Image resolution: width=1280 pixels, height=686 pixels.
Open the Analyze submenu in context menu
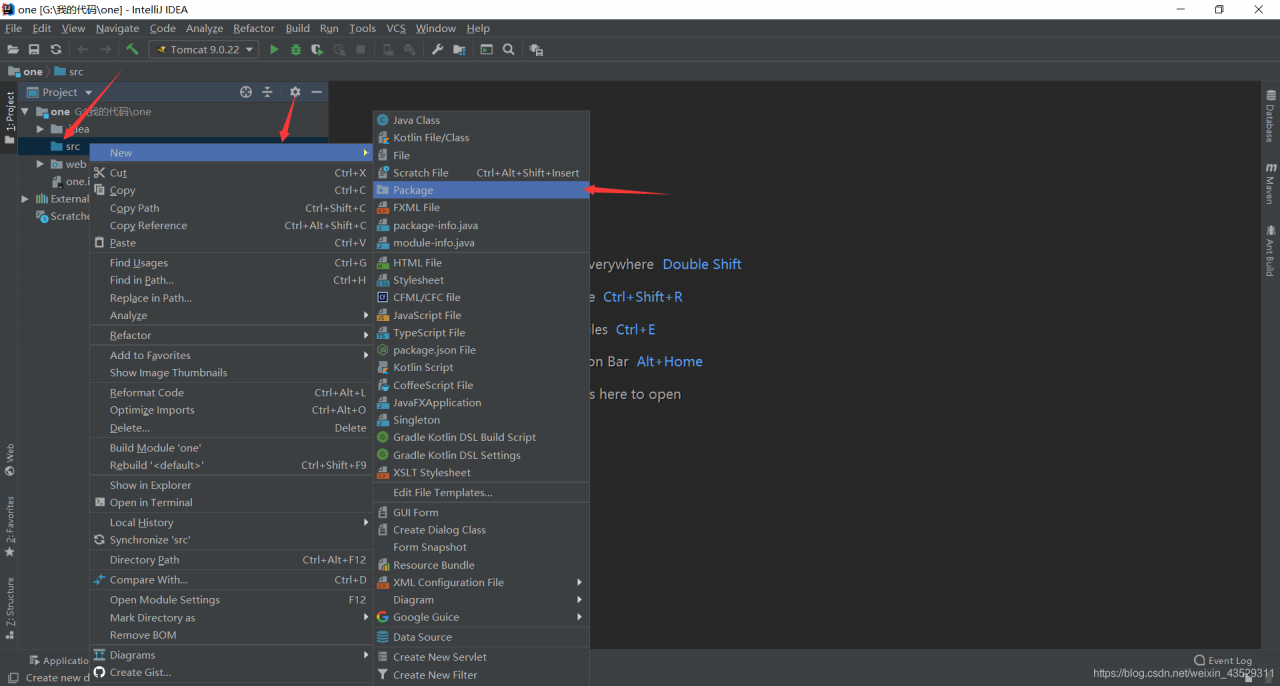(x=231, y=315)
